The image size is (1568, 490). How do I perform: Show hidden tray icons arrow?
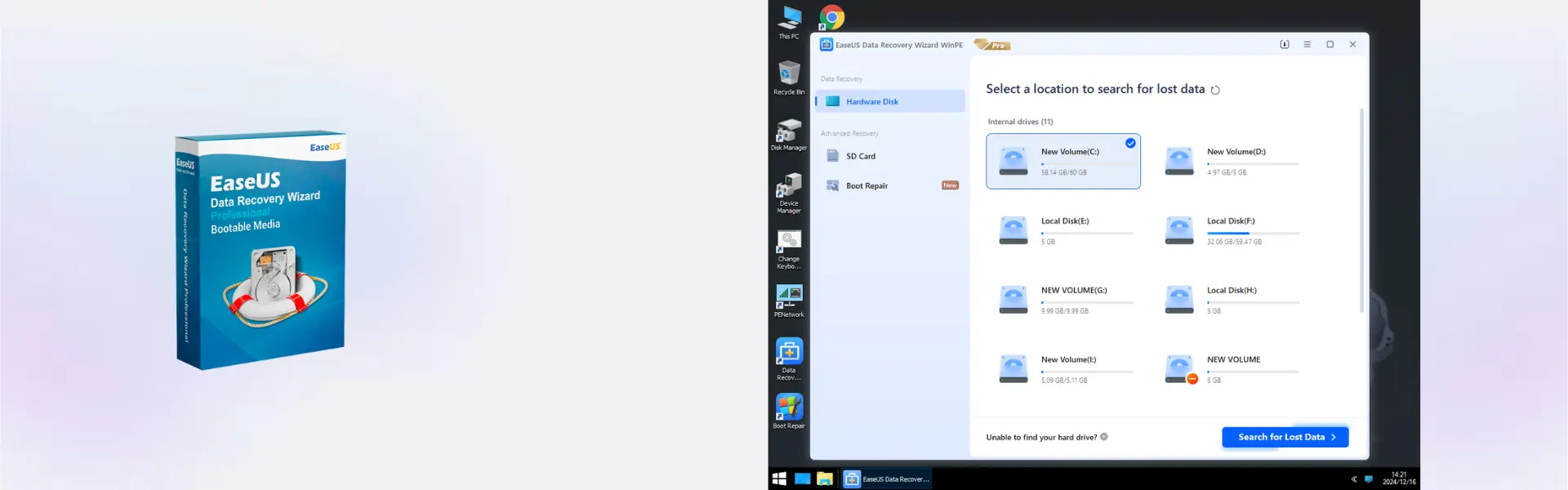pyautogui.click(x=1353, y=479)
